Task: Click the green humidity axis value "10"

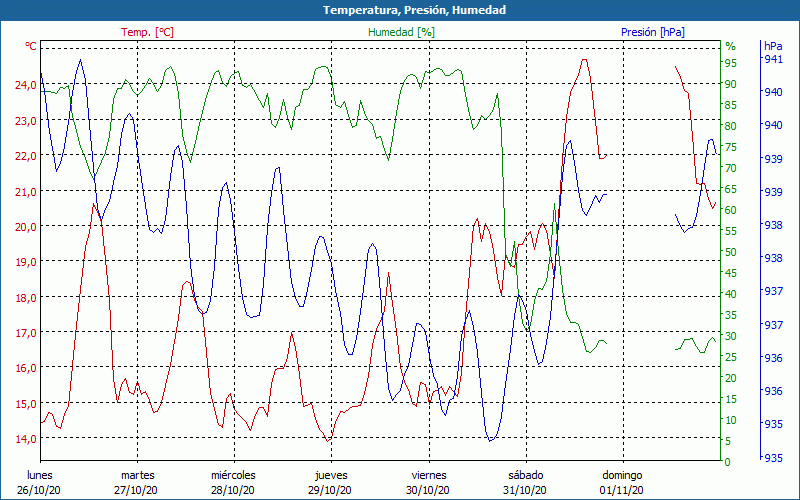Action: tap(731, 420)
